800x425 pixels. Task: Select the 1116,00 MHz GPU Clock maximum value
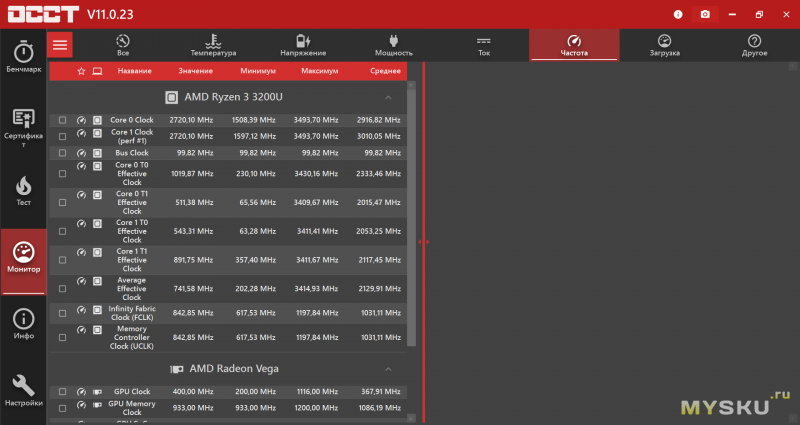[x=317, y=392]
